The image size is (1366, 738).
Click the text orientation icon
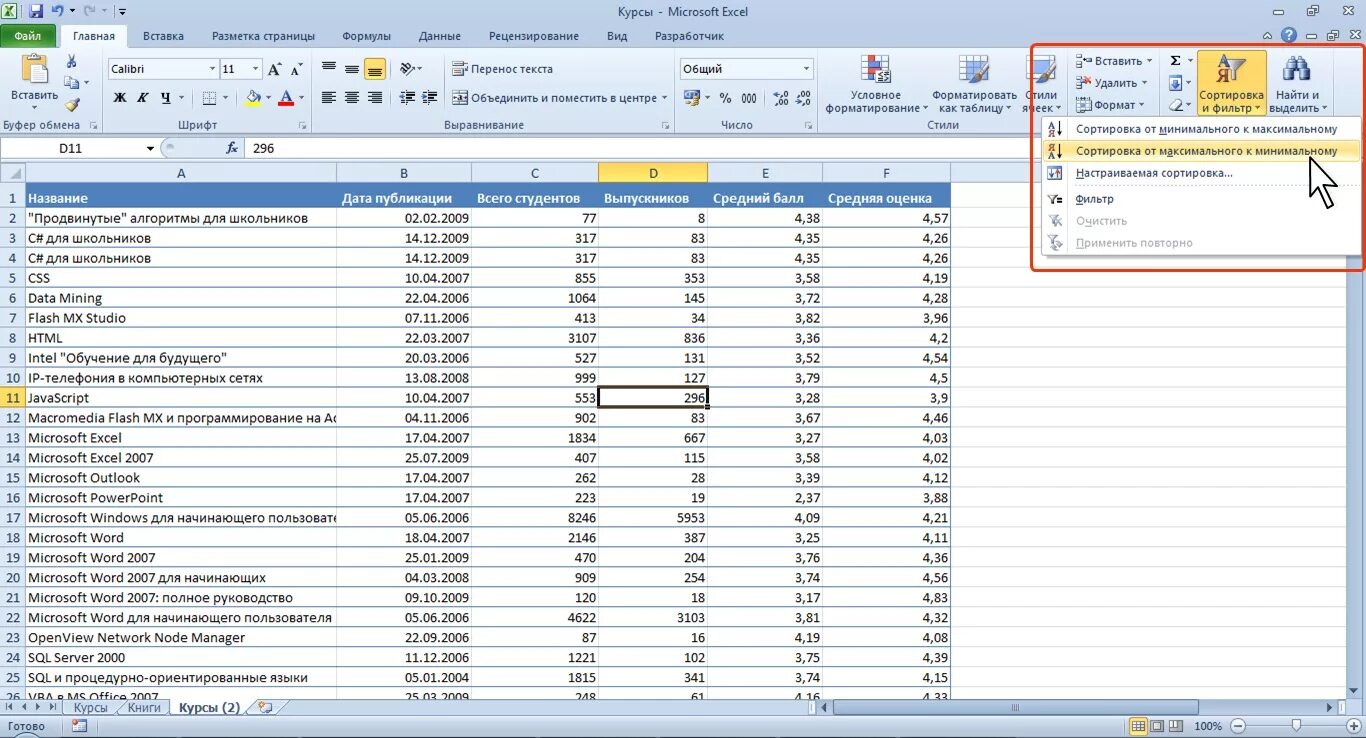tap(407, 69)
